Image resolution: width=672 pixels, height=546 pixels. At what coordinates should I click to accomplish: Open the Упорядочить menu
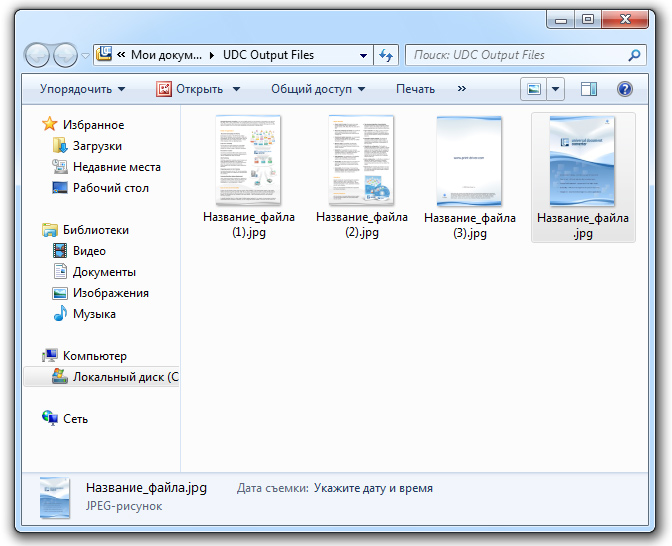tap(82, 89)
